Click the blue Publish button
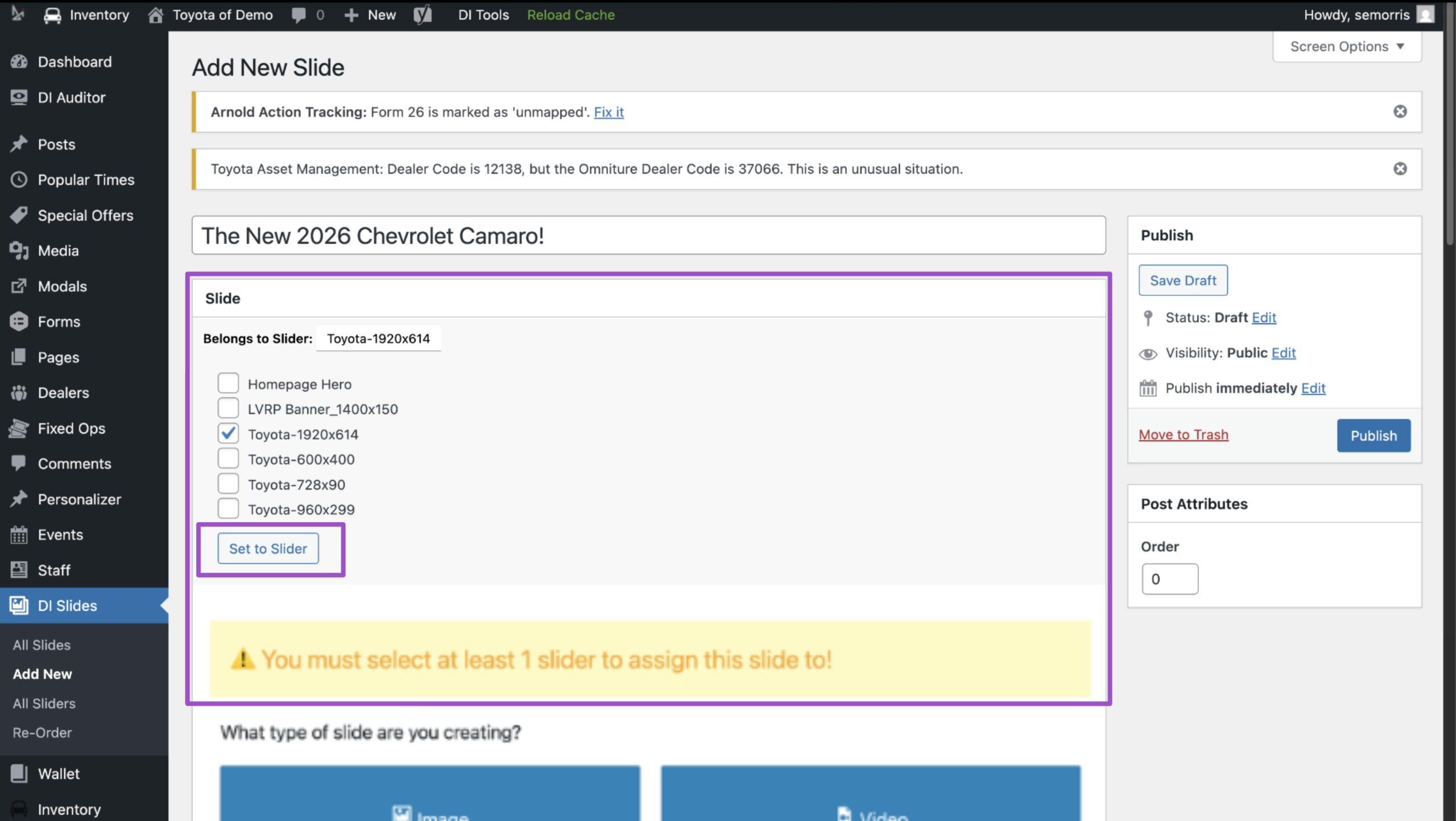Screen dimensions: 1456x821 pyautogui.click(x=1374, y=436)
